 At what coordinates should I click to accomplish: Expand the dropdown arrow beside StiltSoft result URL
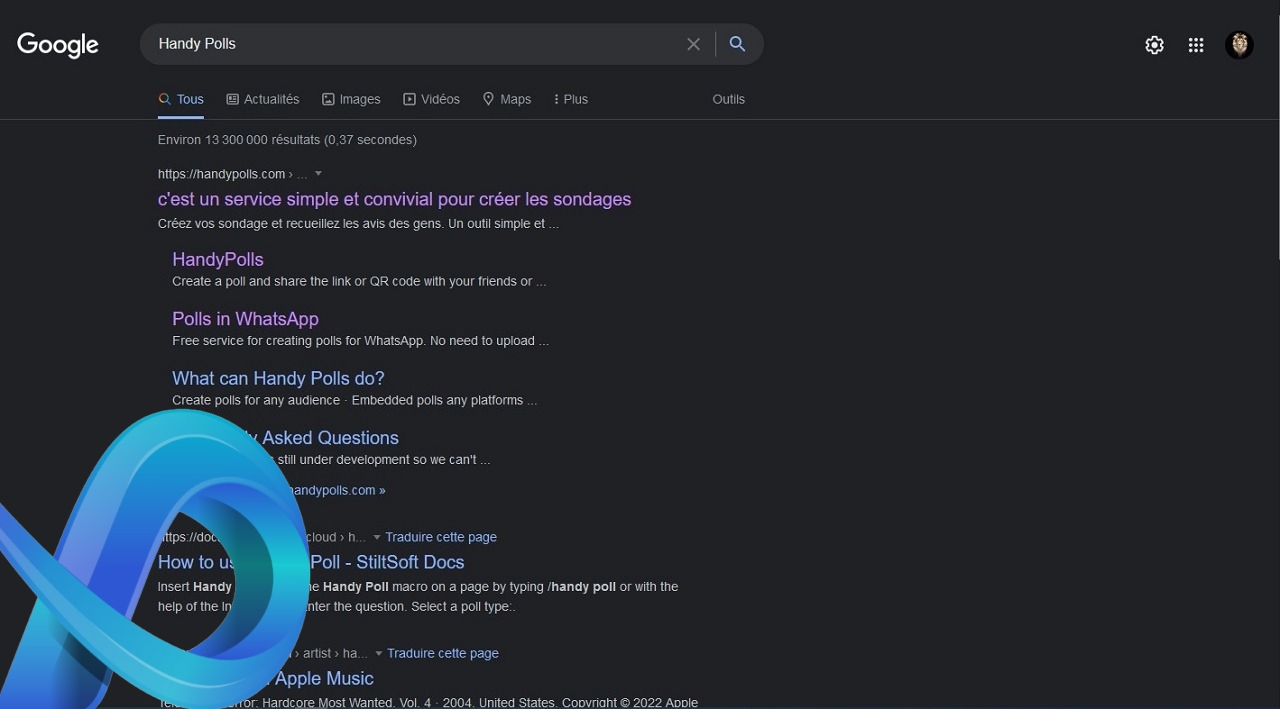[x=377, y=537]
